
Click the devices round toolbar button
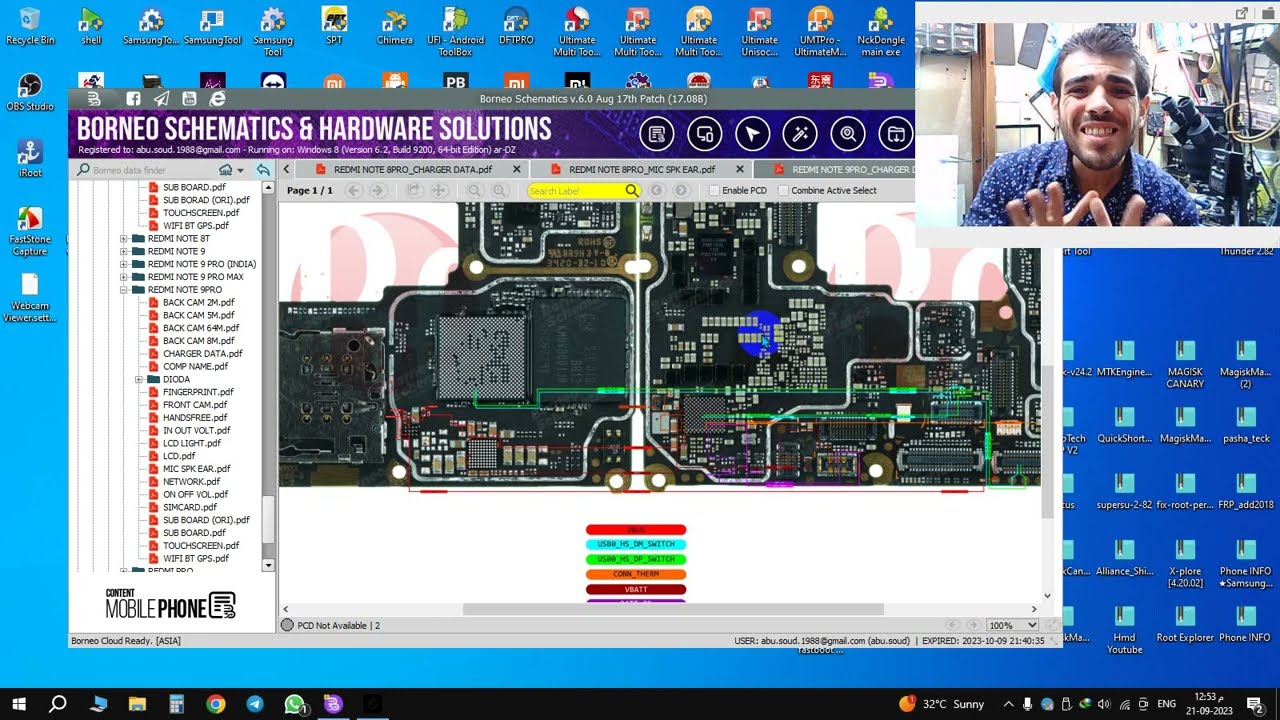[x=704, y=134]
